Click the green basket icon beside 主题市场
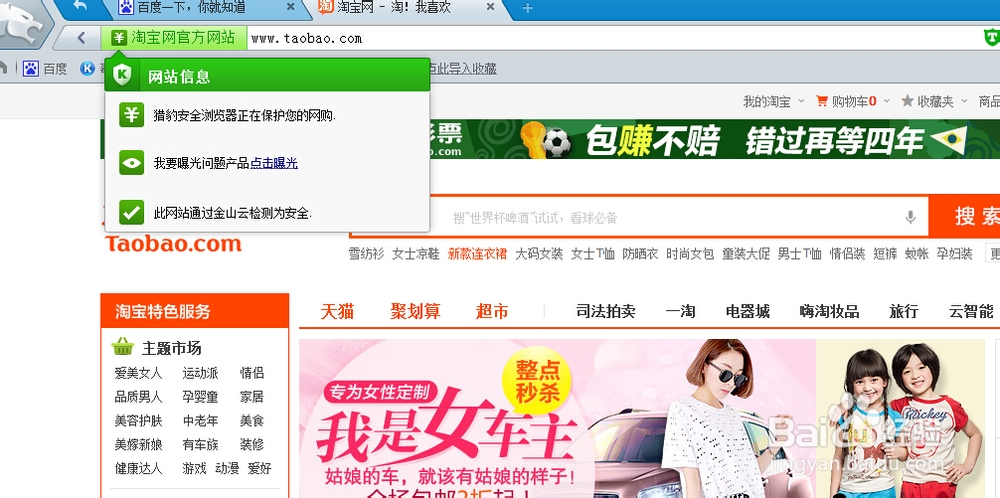 (123, 347)
